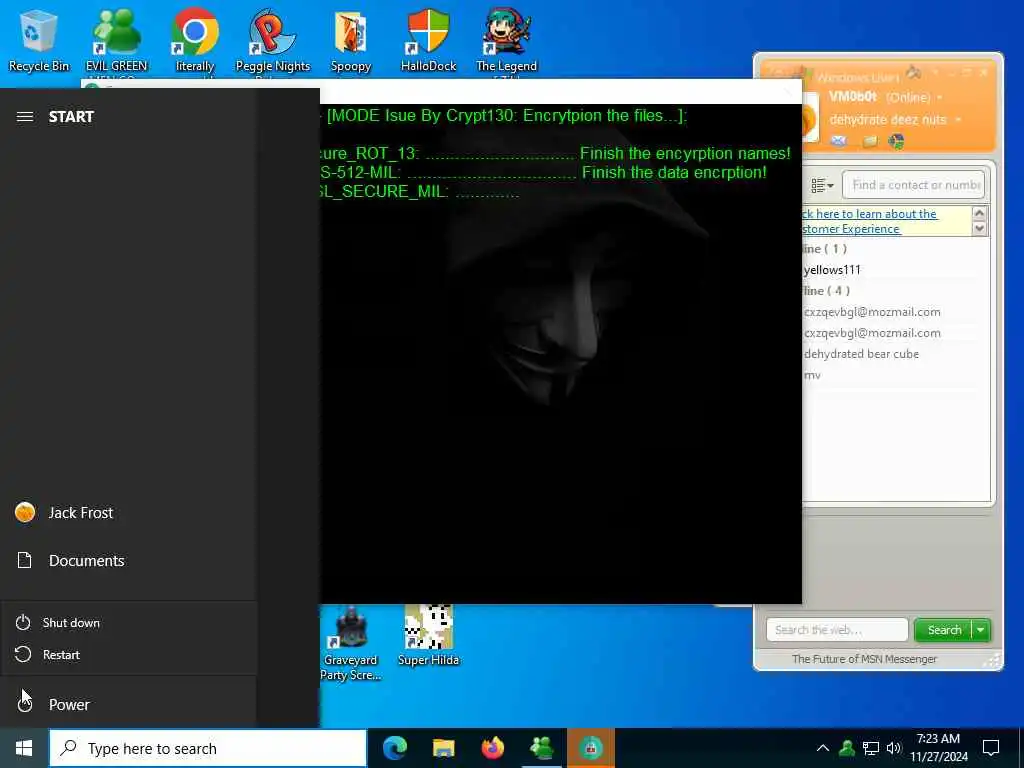Open the Messenger shared folders icon
Viewport: 1024px width, 768px height.
[869, 141]
